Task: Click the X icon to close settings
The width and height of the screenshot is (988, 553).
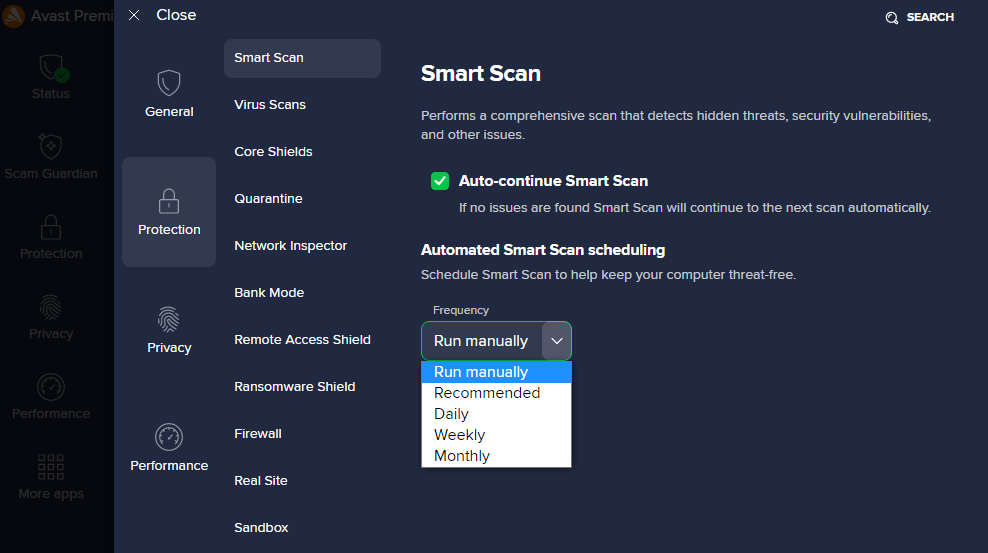Action: point(134,16)
